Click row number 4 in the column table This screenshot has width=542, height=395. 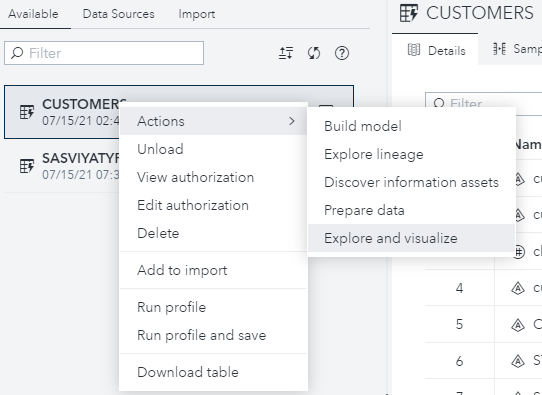tap(459, 288)
